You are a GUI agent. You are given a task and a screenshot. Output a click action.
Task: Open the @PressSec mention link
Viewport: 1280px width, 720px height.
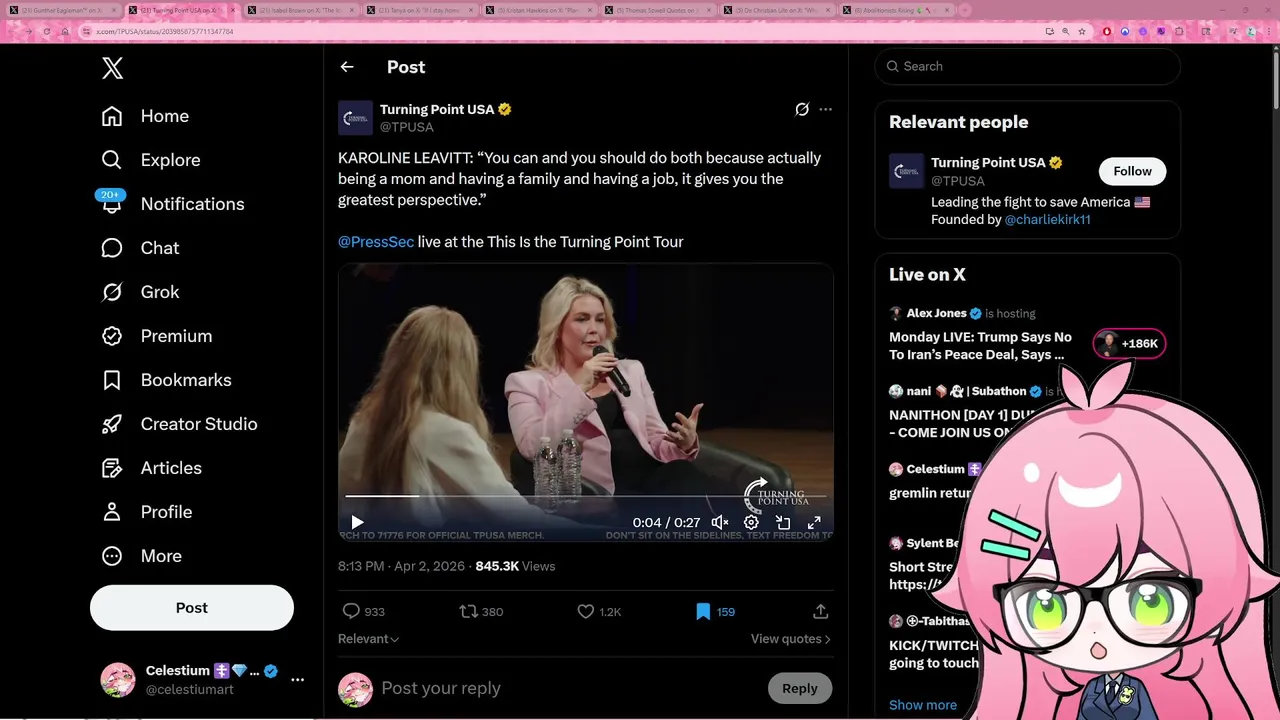[376, 242]
